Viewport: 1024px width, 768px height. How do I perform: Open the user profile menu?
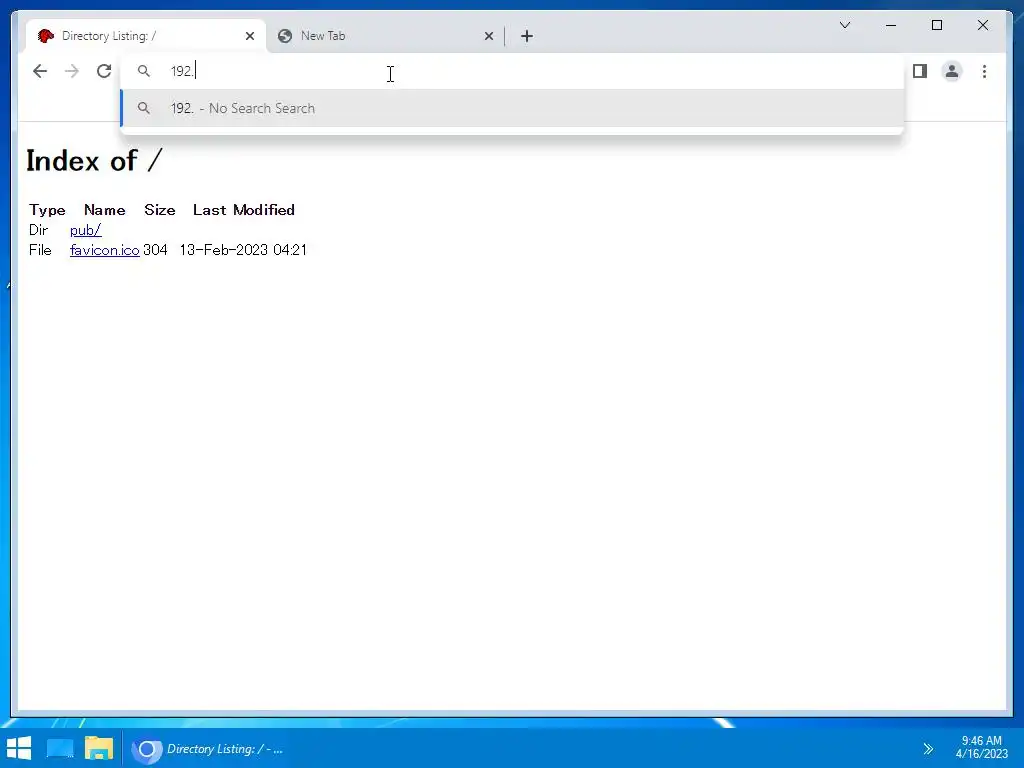[952, 71]
